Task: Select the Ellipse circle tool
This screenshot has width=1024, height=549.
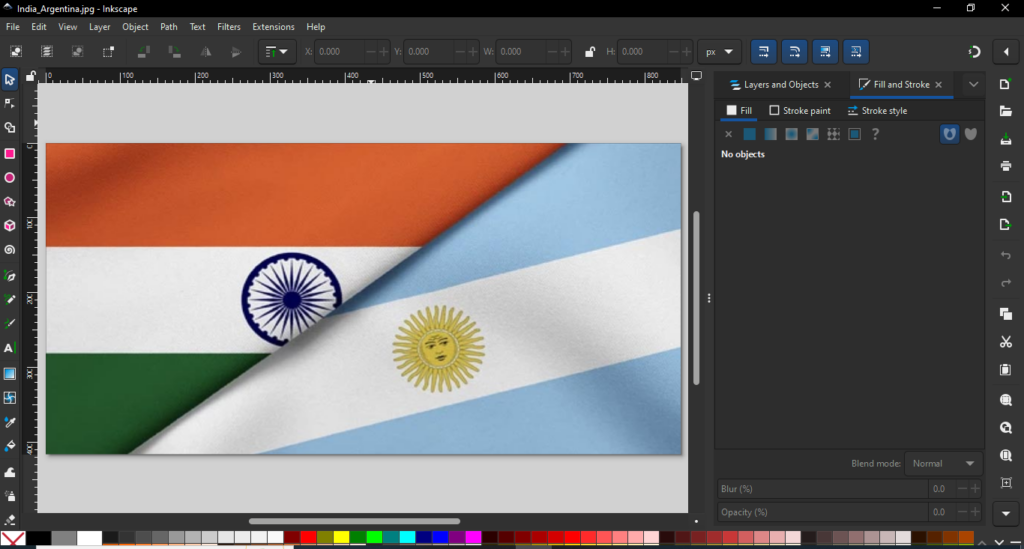Action: pyautogui.click(x=10, y=178)
